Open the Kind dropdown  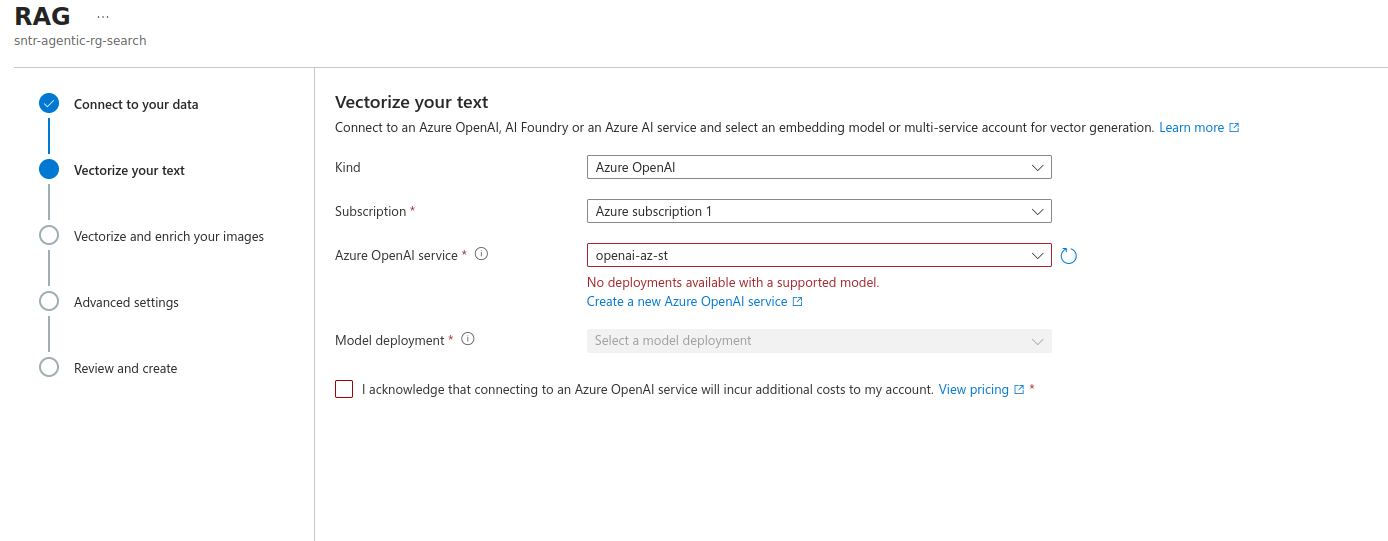click(818, 167)
